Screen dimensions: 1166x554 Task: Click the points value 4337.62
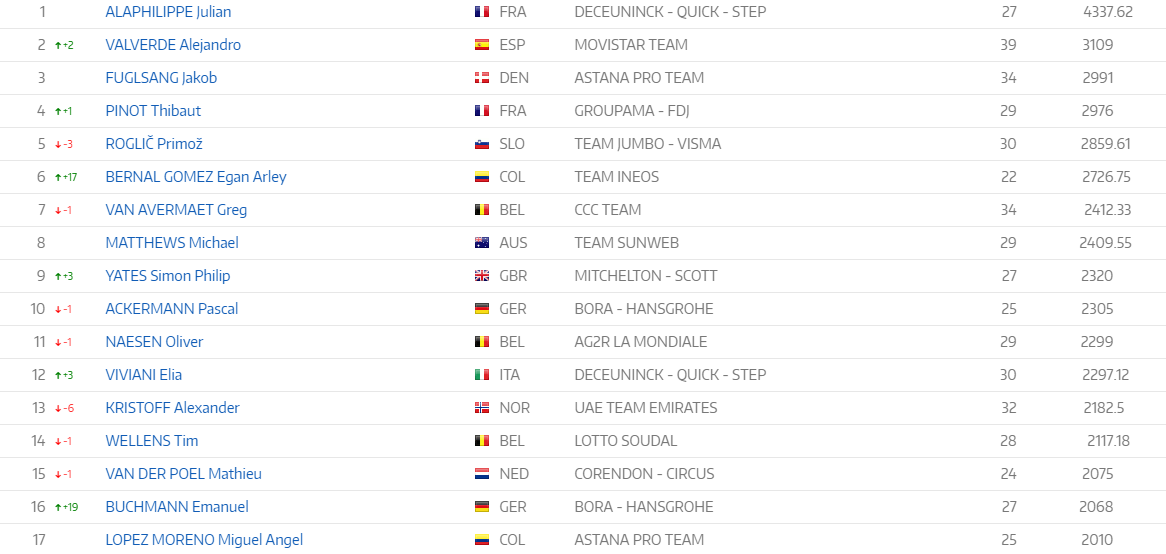click(x=1108, y=12)
